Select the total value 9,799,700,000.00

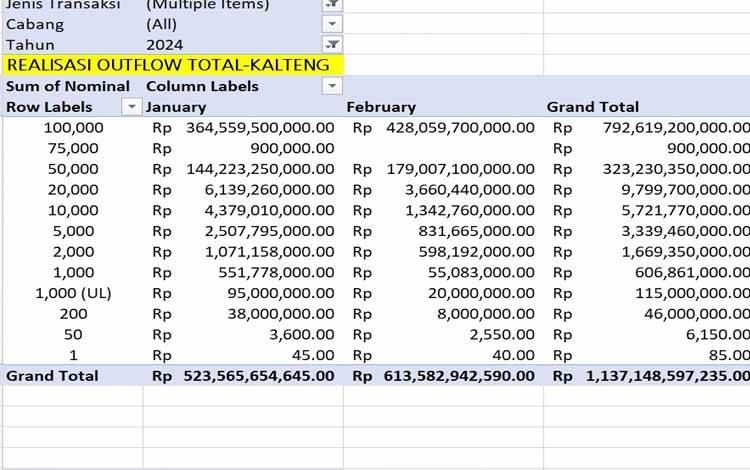click(x=685, y=190)
